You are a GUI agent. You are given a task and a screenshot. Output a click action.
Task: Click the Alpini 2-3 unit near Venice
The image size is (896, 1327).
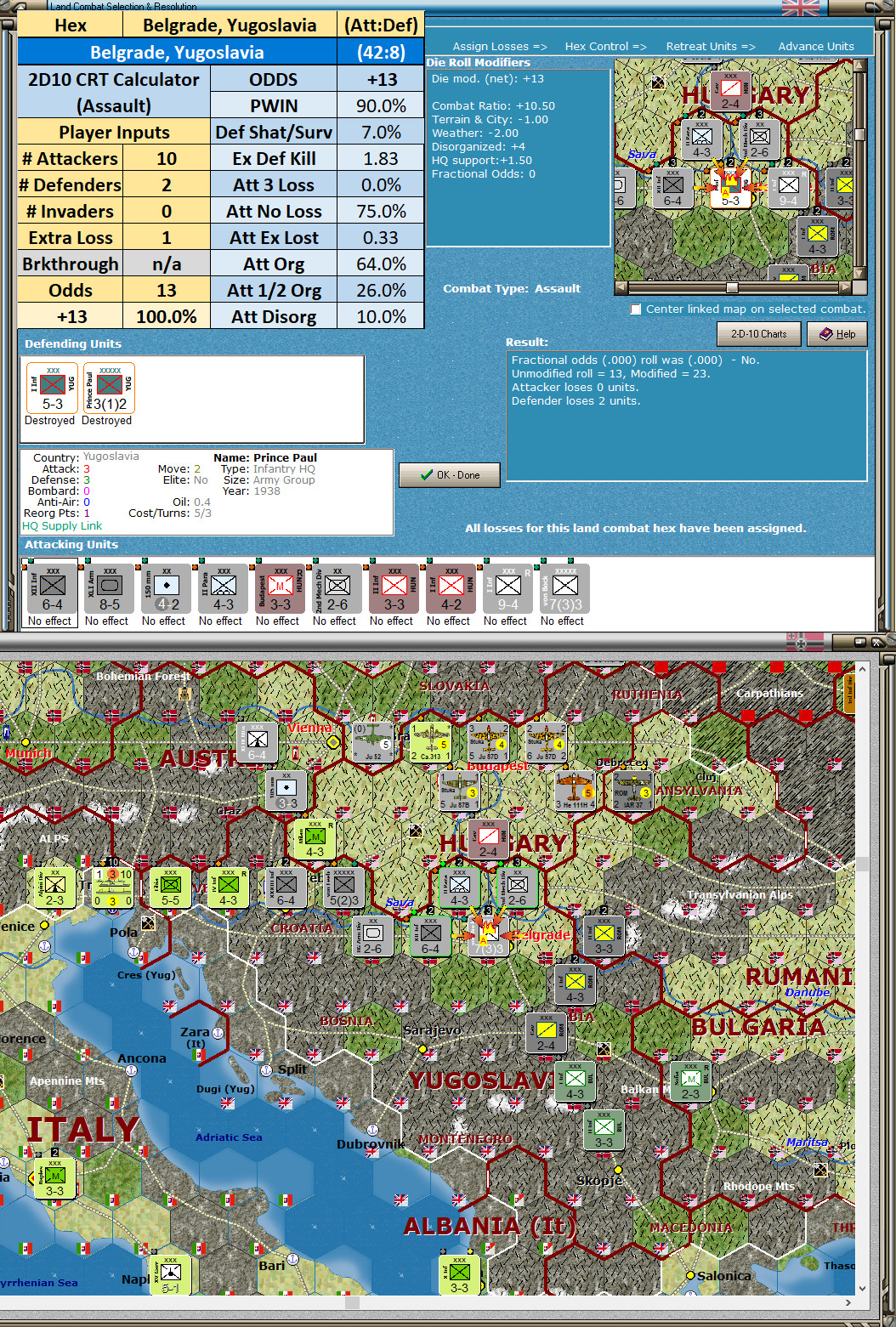click(54, 888)
